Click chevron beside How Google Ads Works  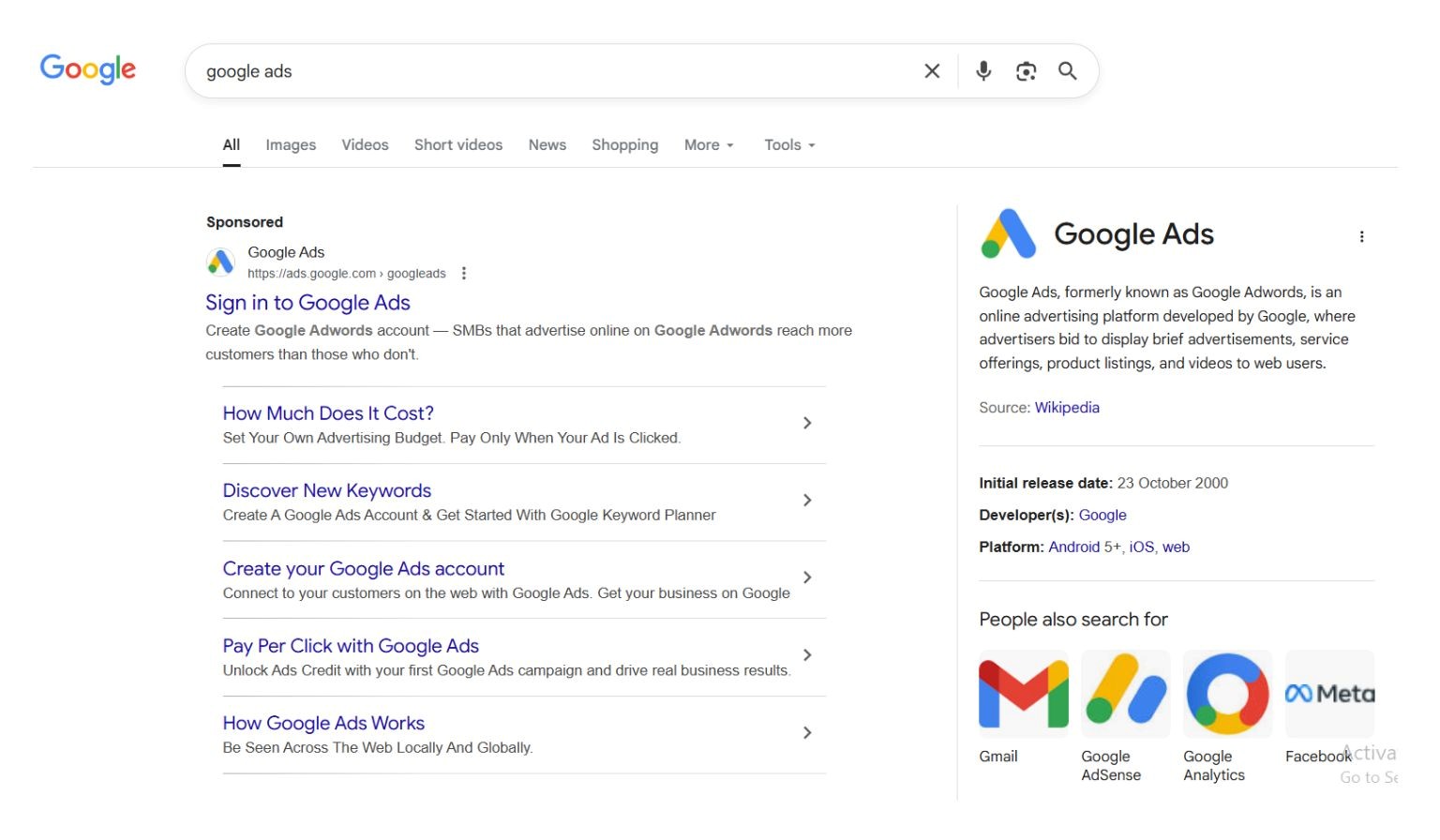(807, 732)
